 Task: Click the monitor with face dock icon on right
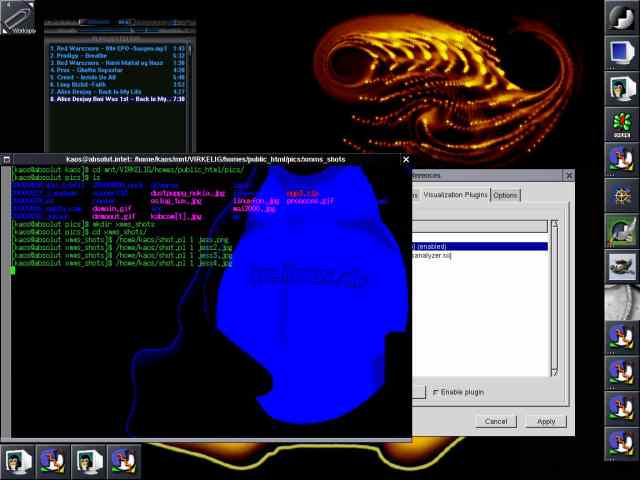coord(622,88)
